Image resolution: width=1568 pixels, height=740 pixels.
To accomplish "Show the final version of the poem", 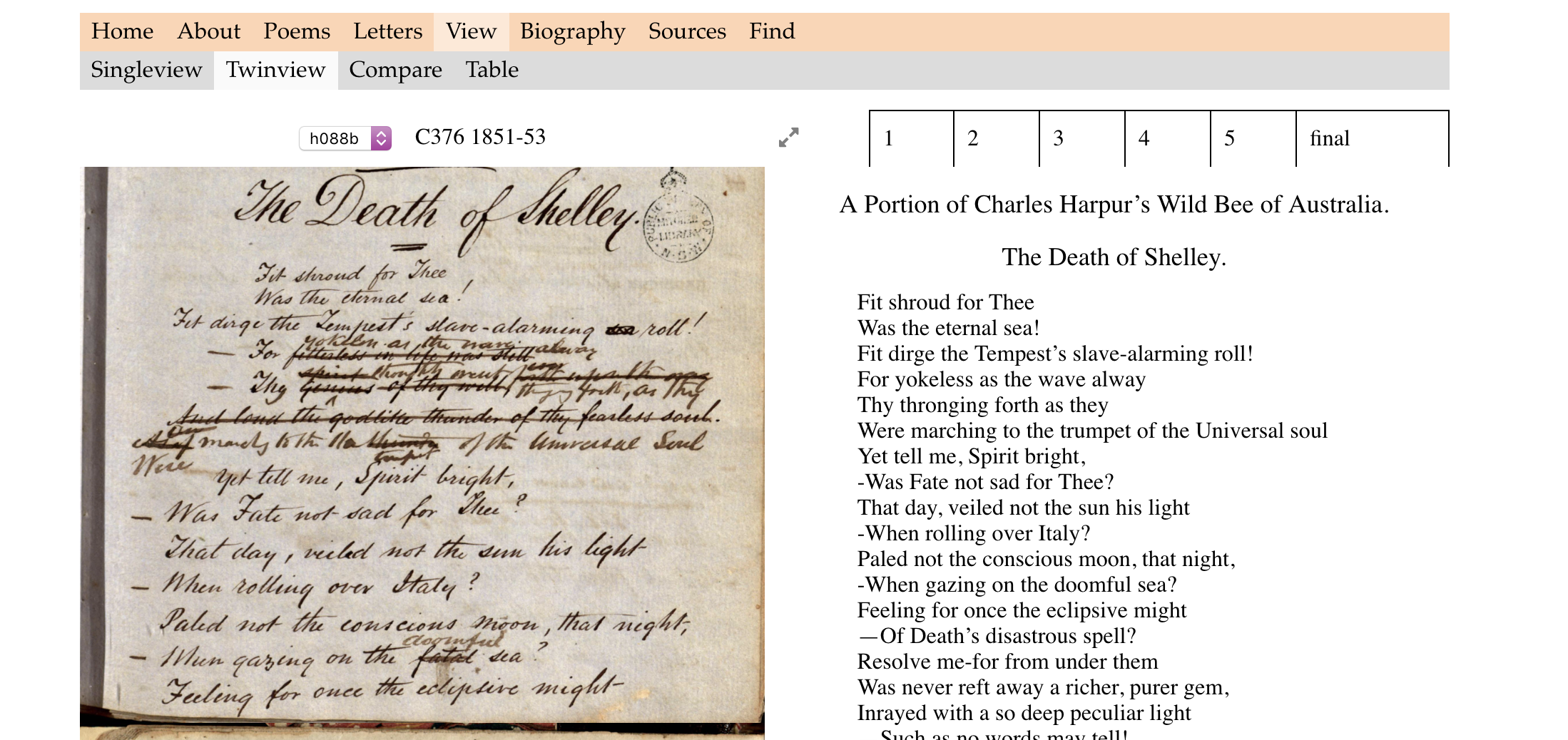I will pos(1371,138).
